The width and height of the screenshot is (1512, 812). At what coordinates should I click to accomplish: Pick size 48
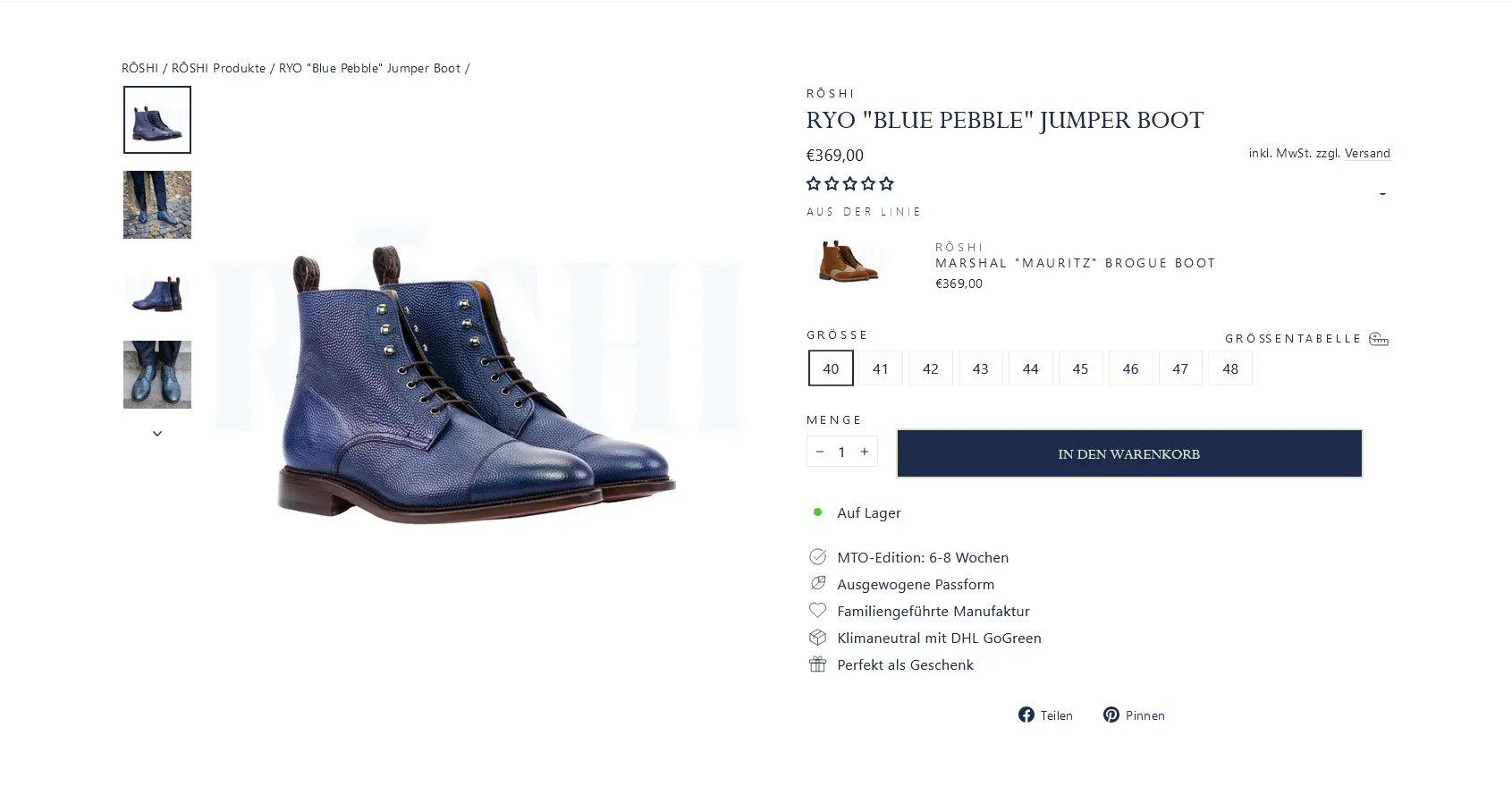(x=1230, y=368)
